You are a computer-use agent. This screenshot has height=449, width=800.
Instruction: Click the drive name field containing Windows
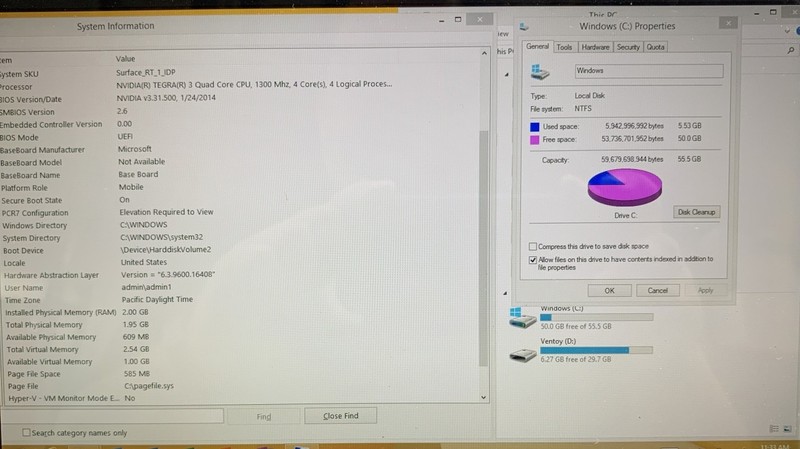pyautogui.click(x=648, y=70)
